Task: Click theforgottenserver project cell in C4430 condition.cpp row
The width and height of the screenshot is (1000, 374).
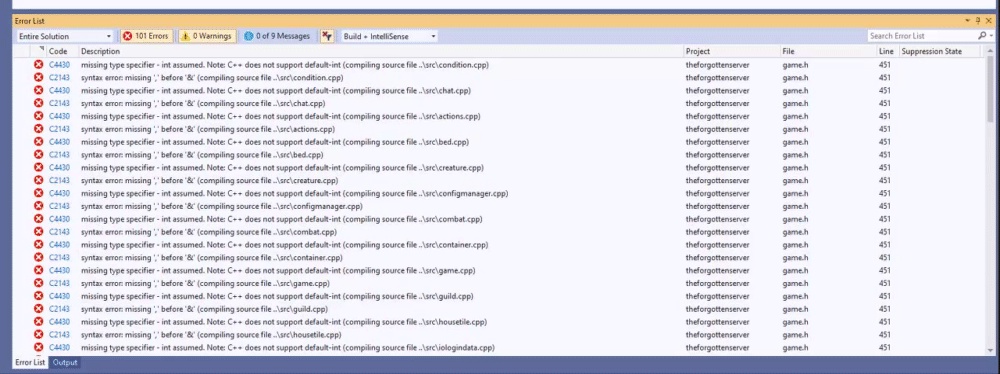Action: (717, 65)
